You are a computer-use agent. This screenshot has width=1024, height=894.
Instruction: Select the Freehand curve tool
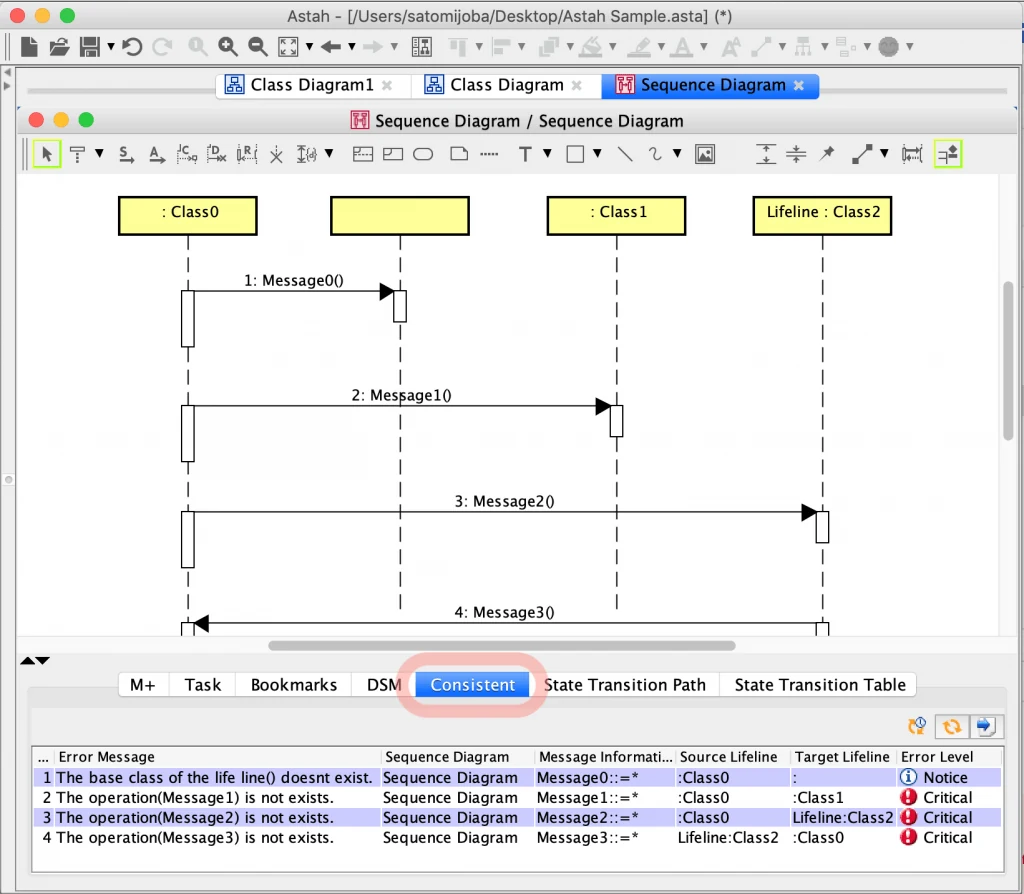coord(655,154)
